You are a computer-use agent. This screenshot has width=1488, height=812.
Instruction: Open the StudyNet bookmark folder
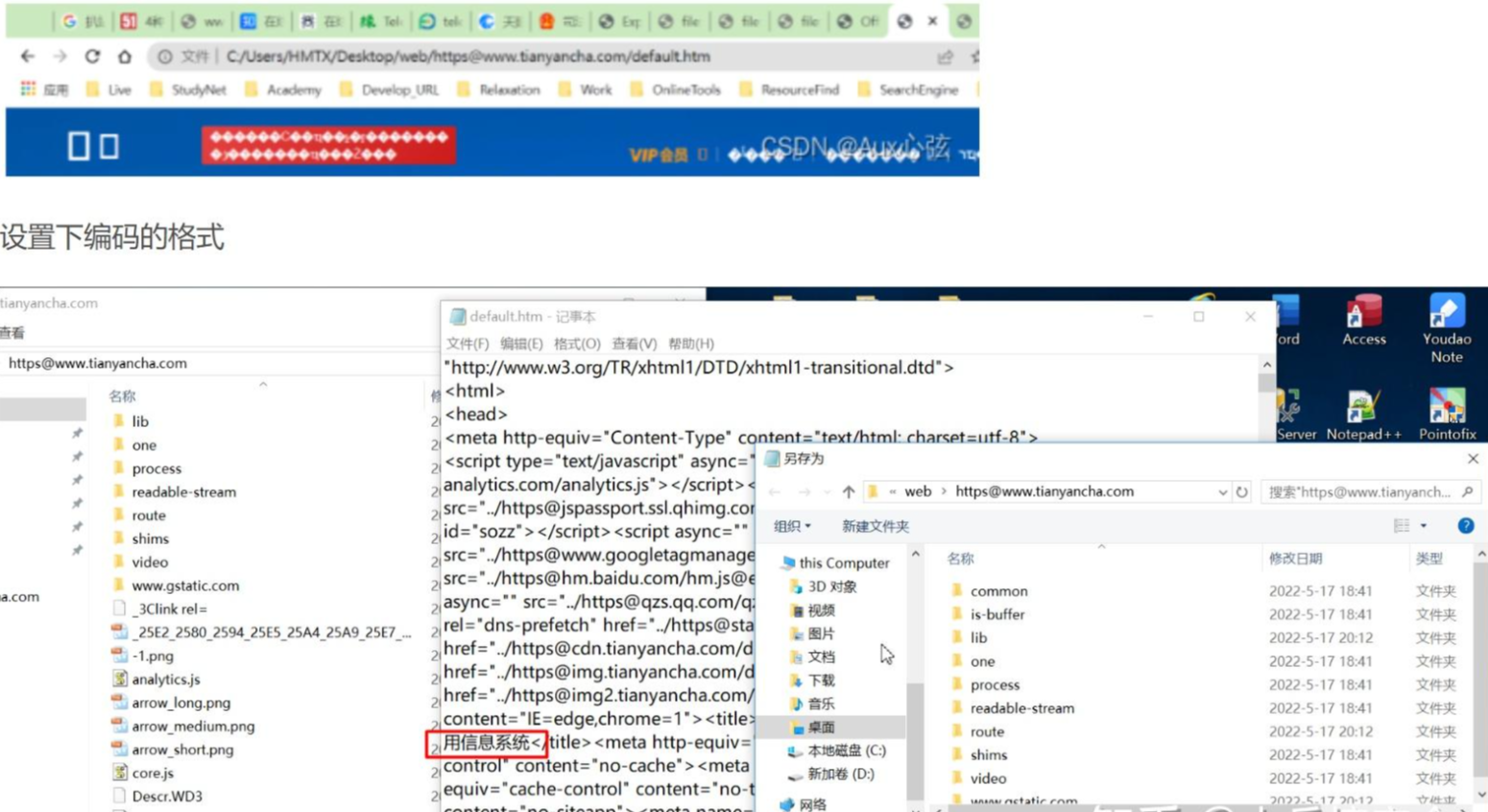coord(188,89)
